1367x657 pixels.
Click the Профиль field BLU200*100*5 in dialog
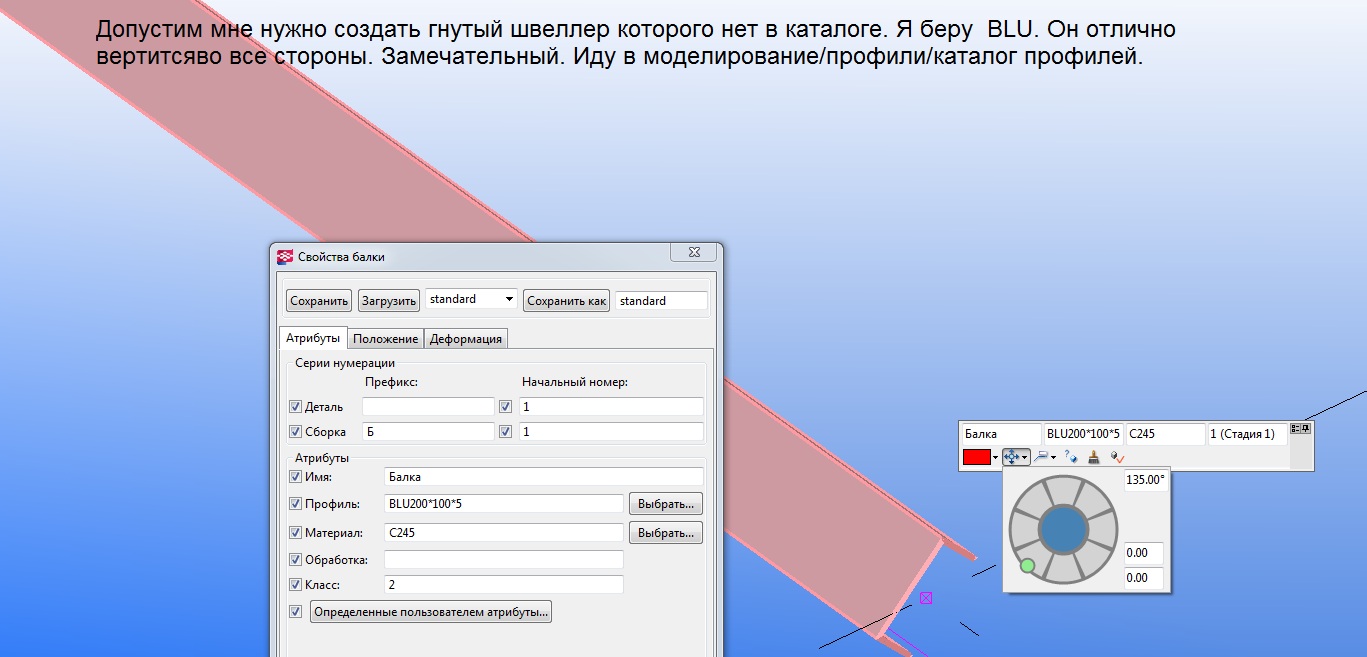[504, 503]
